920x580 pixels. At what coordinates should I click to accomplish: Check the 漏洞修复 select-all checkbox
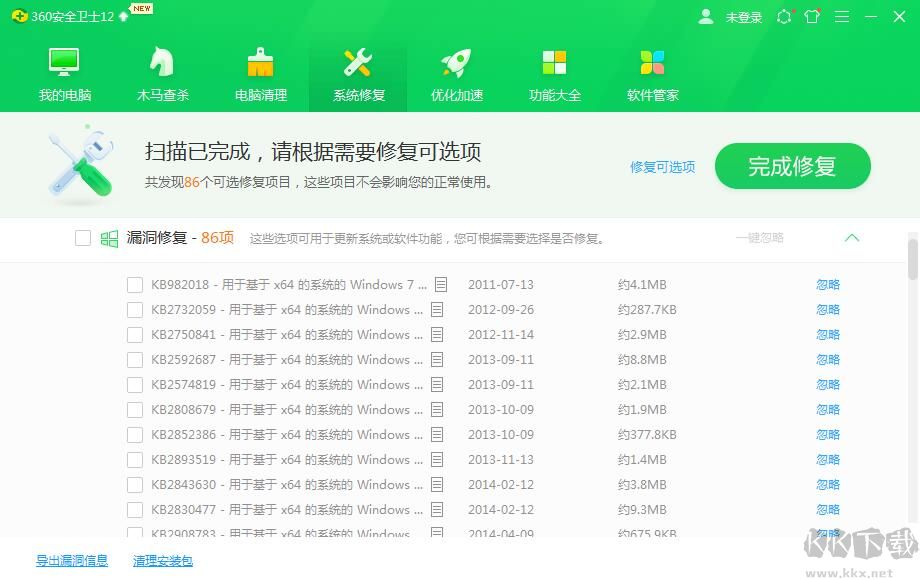(83, 238)
